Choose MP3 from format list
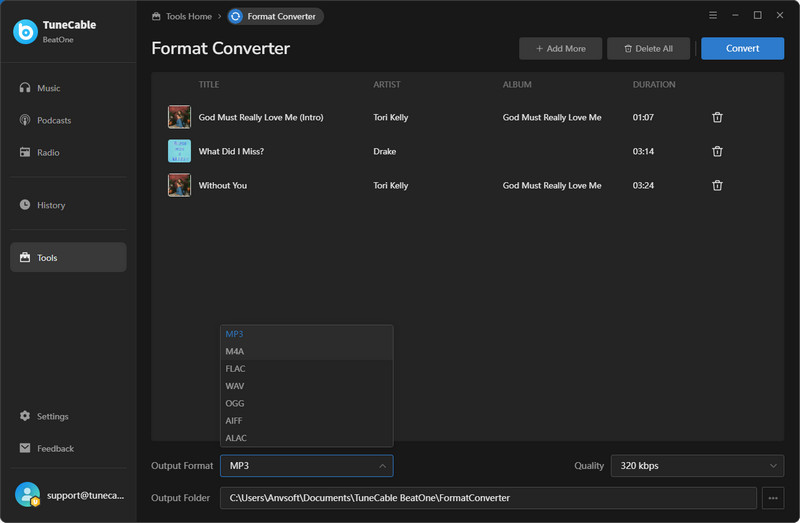This screenshot has width=800, height=523. 306,334
